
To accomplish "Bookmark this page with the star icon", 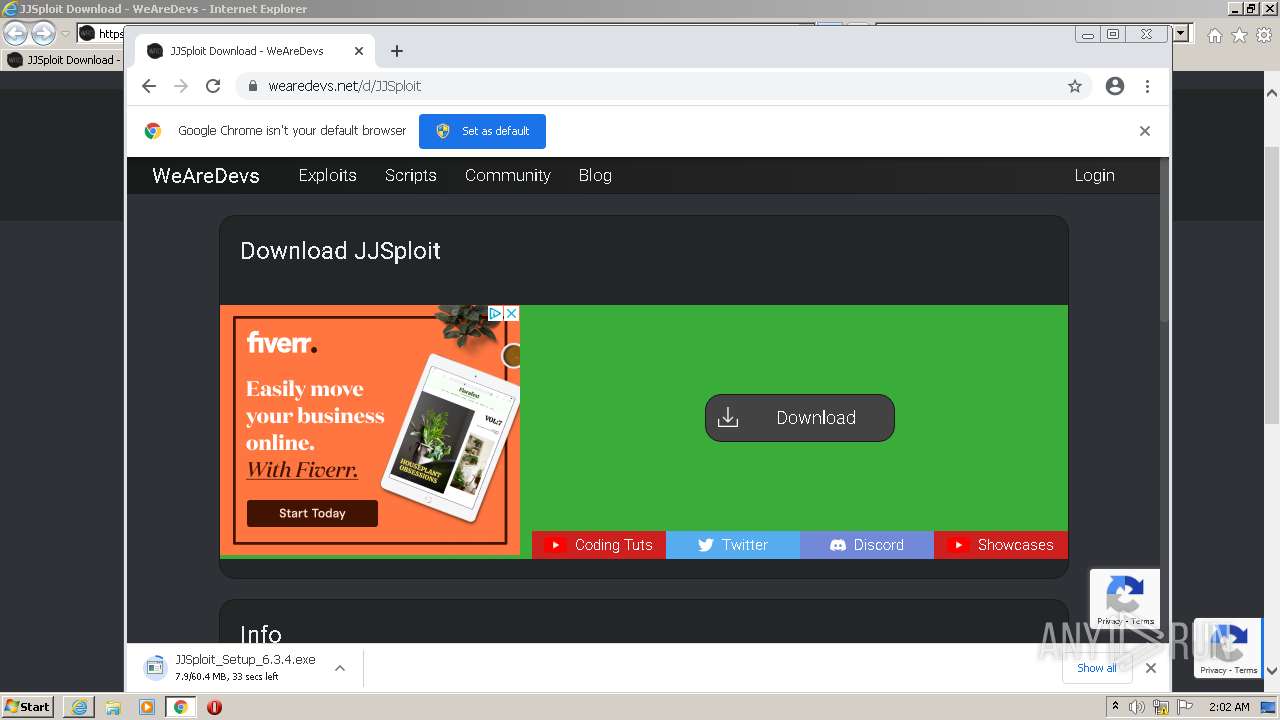I will tap(1075, 86).
